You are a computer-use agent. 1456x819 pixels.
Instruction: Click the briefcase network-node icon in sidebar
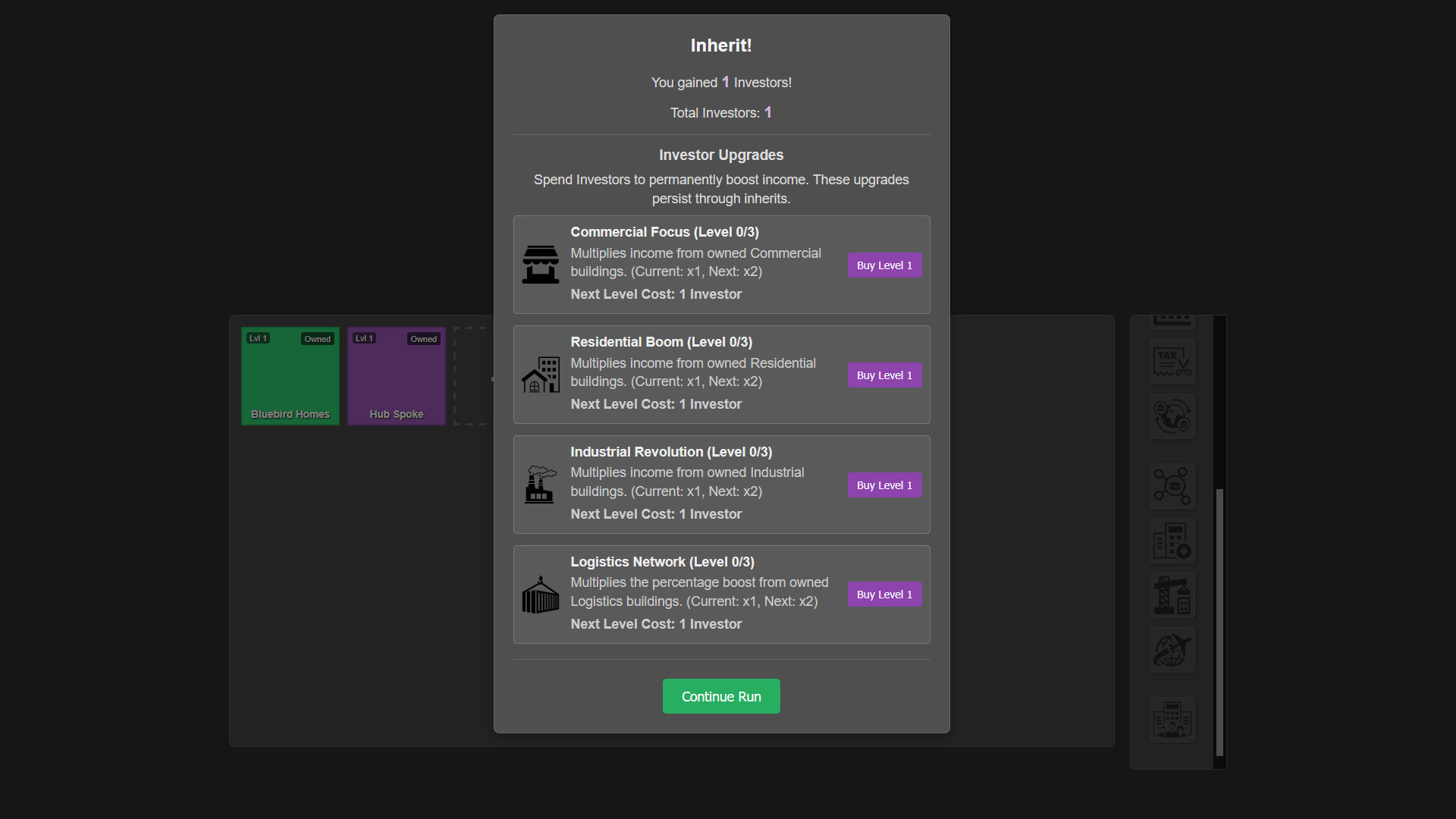1172,486
